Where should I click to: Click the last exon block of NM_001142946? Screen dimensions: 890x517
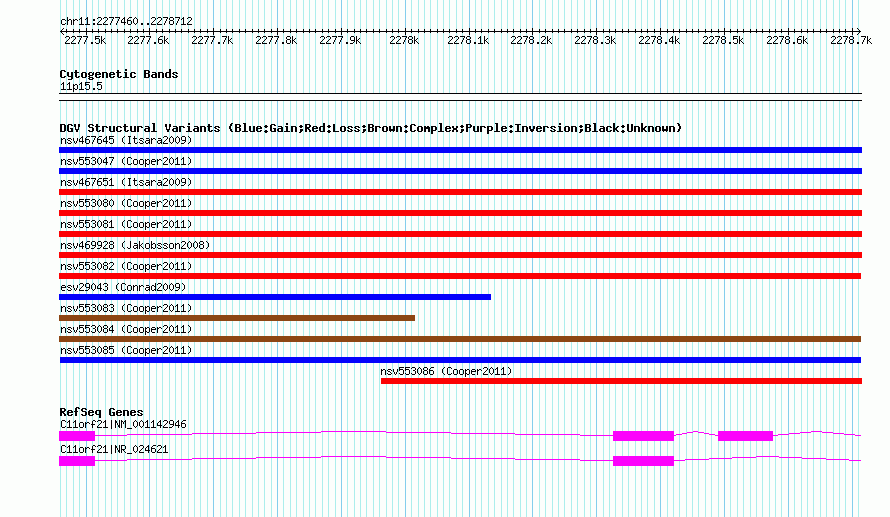[x=745, y=436]
